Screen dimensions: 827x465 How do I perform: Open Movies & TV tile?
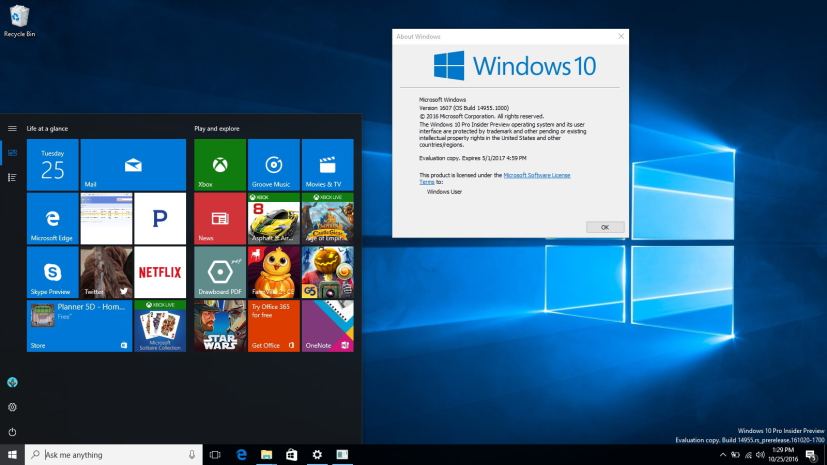point(328,164)
